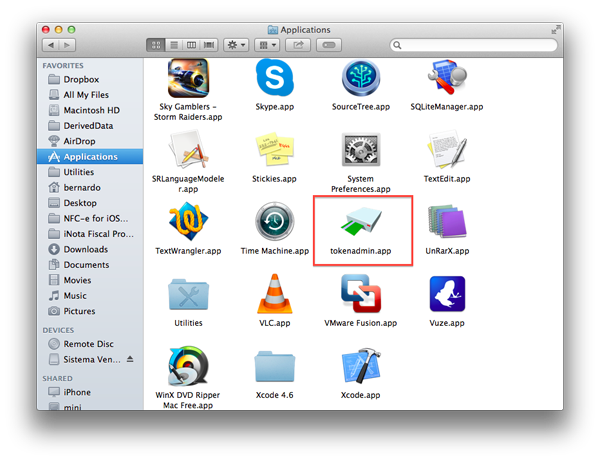Open Desktop in the sidebar

pos(90,203)
